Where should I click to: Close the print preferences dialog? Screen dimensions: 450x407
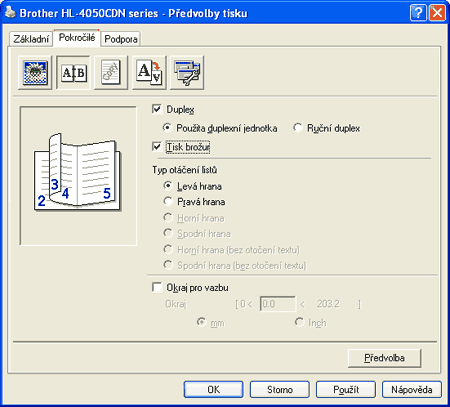[437, 13]
